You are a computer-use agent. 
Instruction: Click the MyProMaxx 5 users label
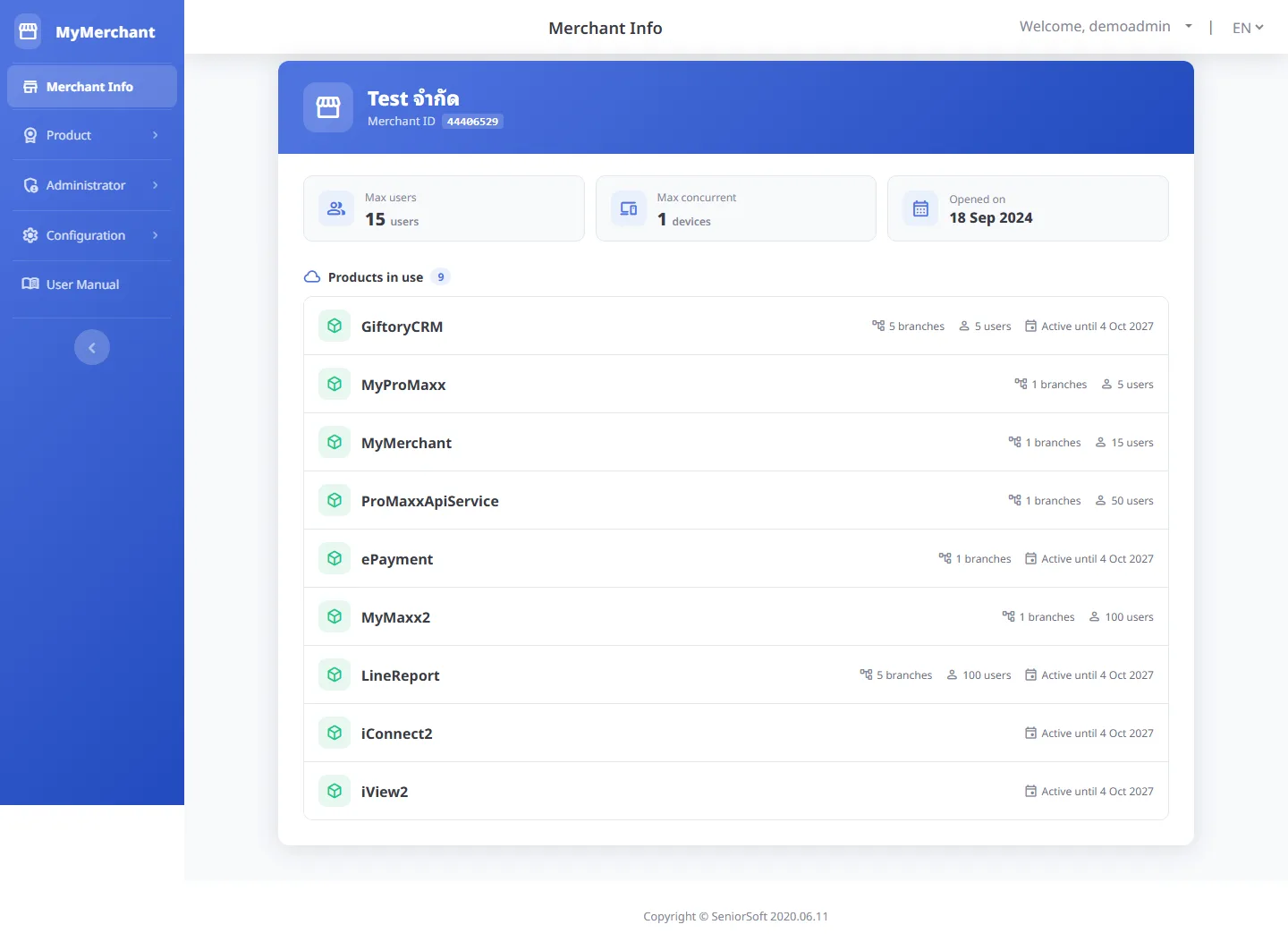(1127, 385)
